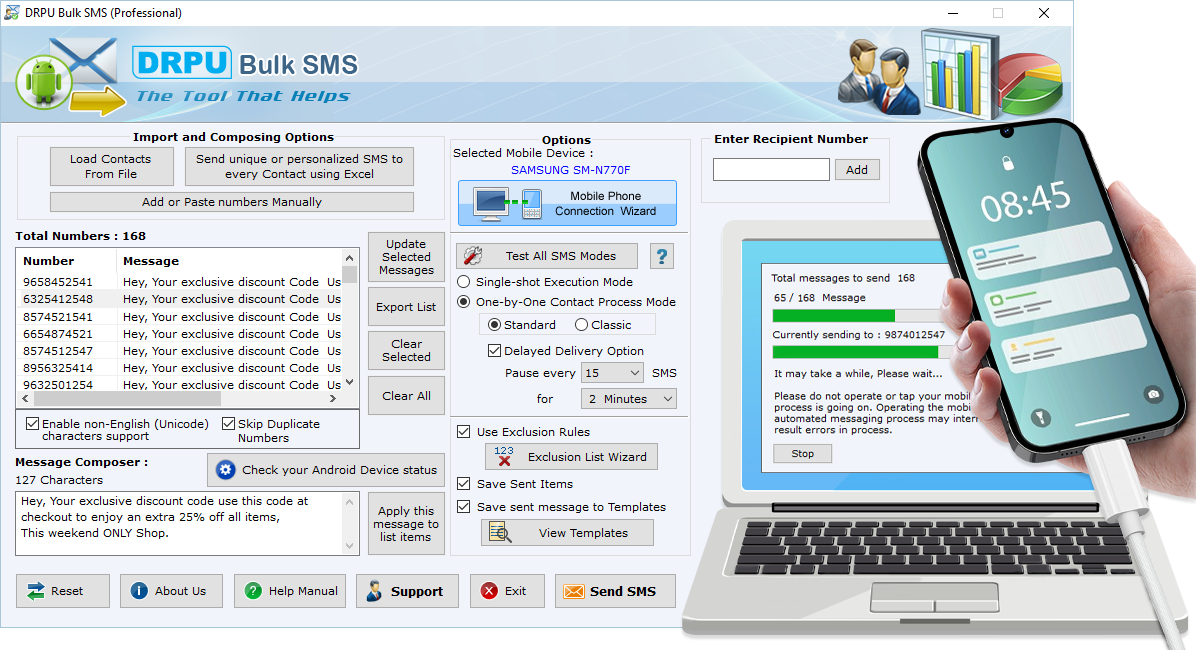This screenshot has width=1196, height=650.
Task: Toggle Delayed Delivery Option checkbox
Action: 494,351
